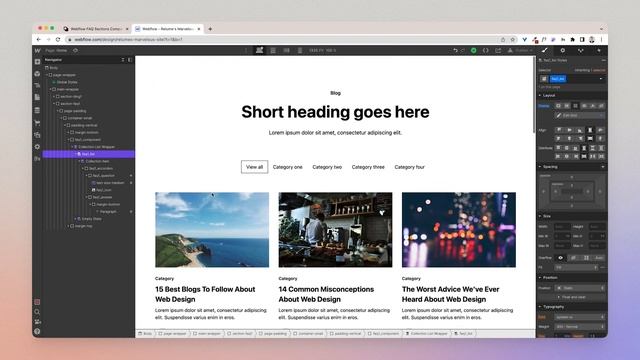This screenshot has width=640, height=360.
Task: Click the share icon in top bar
Action: (498, 50)
